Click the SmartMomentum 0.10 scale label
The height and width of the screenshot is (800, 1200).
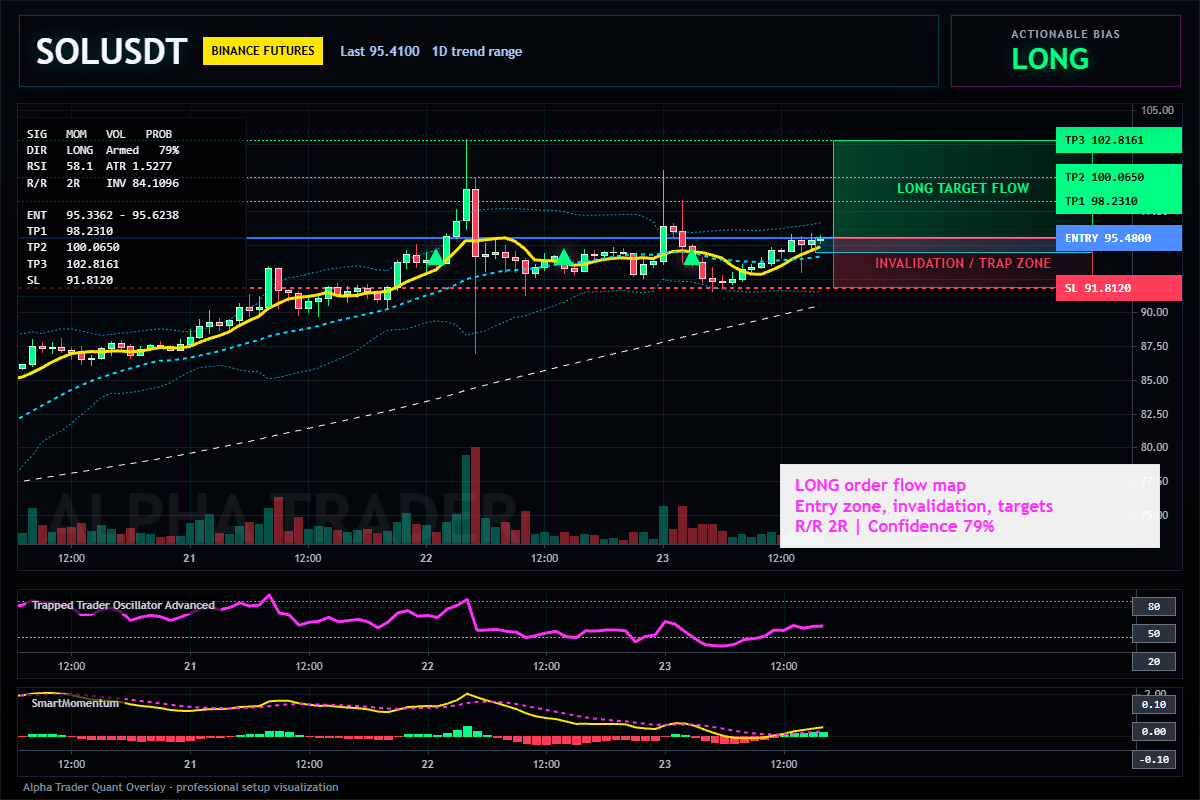1153,704
